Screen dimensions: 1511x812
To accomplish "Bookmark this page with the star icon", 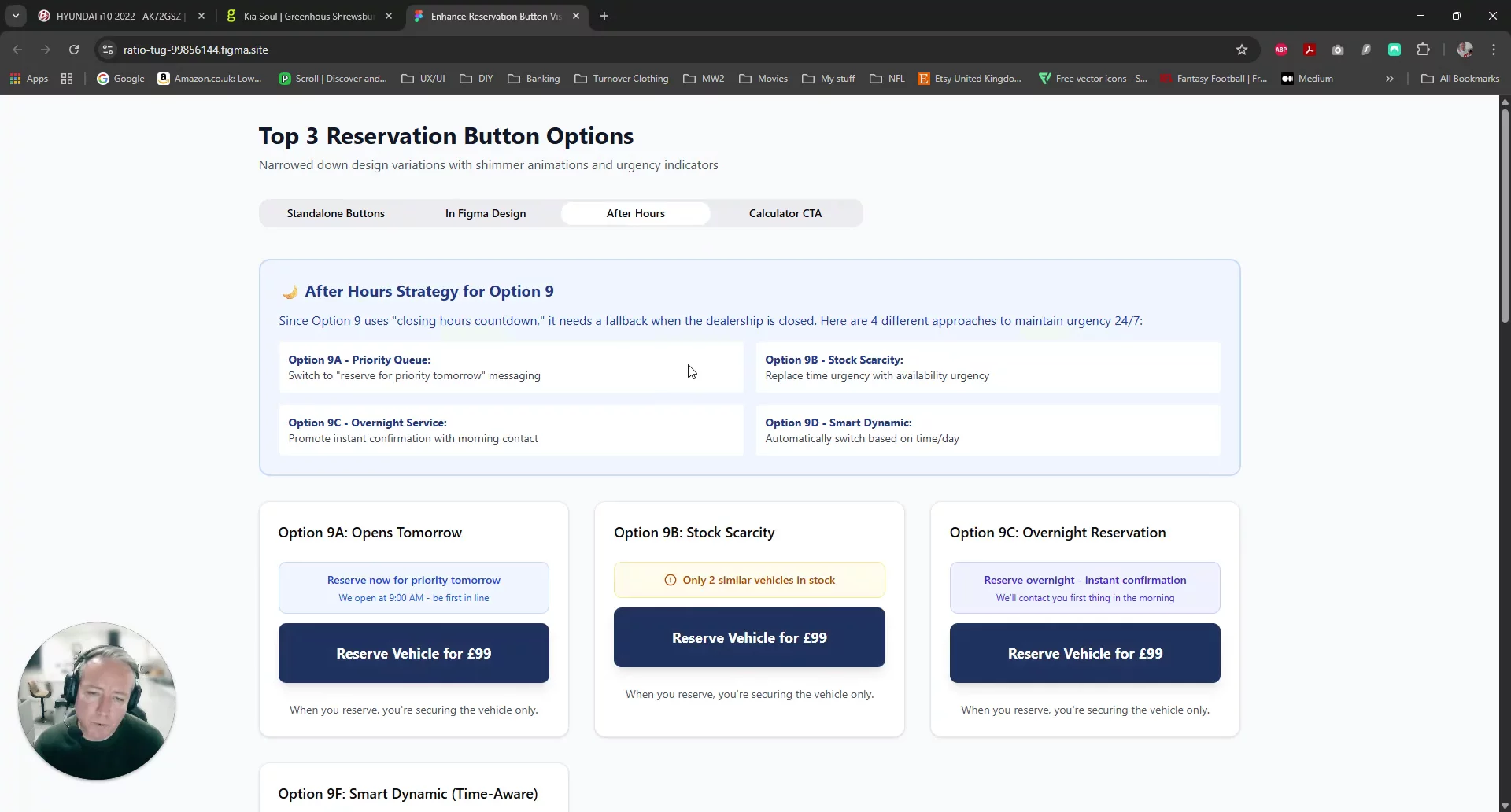I will [1242, 49].
